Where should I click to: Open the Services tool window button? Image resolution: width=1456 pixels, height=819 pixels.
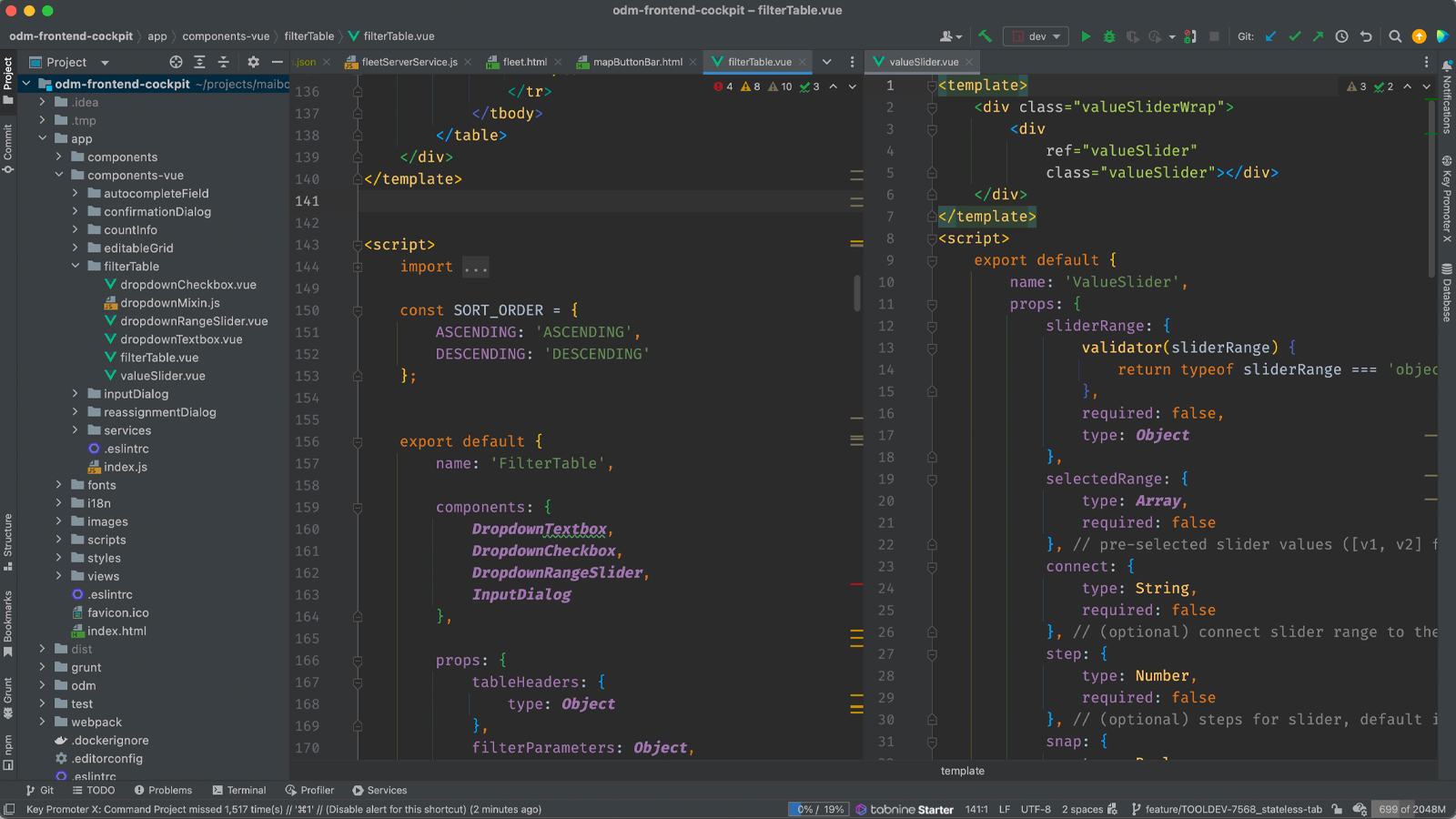pyautogui.click(x=379, y=790)
